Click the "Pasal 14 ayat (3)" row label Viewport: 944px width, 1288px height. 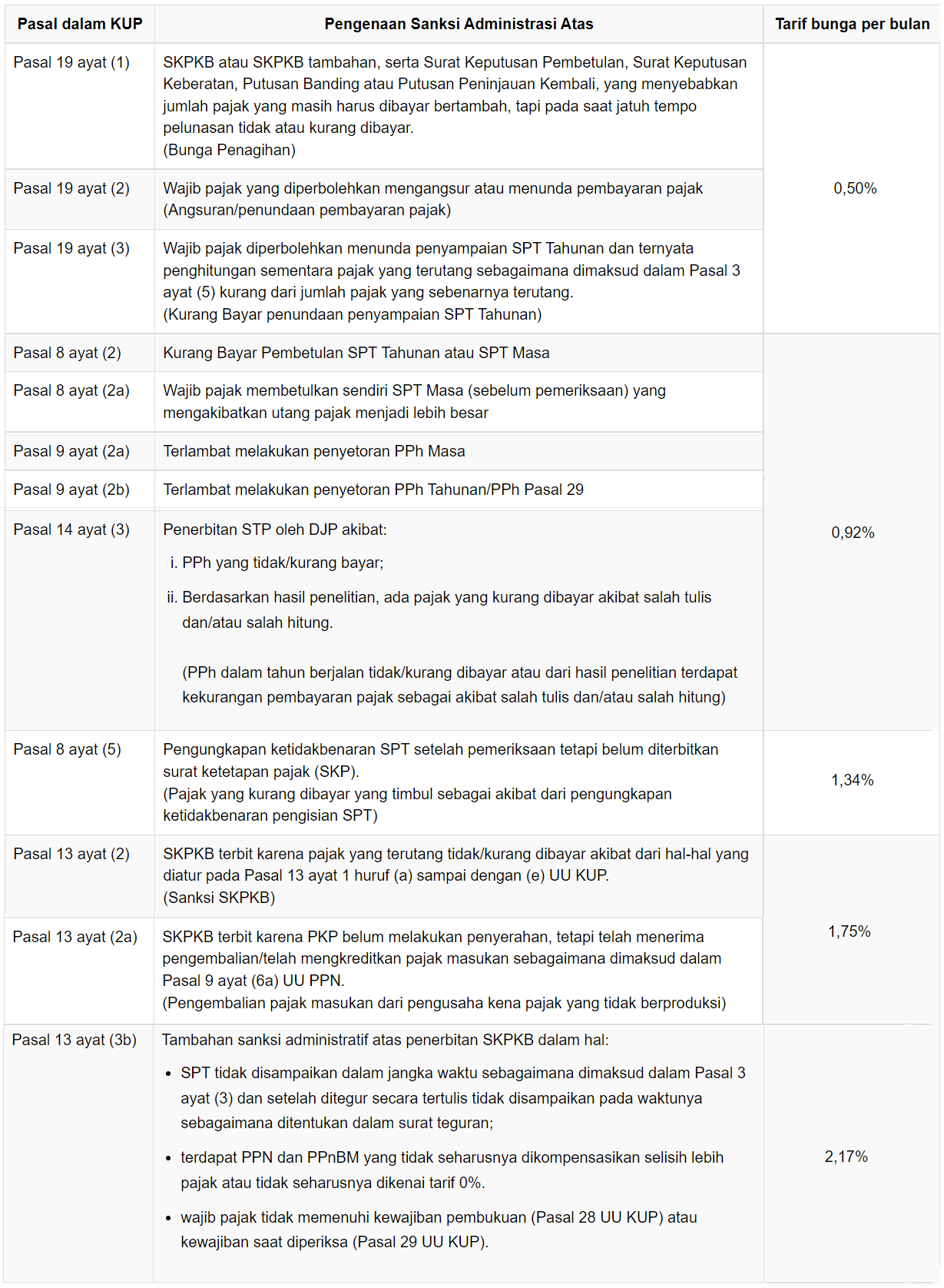pyautogui.click(x=71, y=530)
